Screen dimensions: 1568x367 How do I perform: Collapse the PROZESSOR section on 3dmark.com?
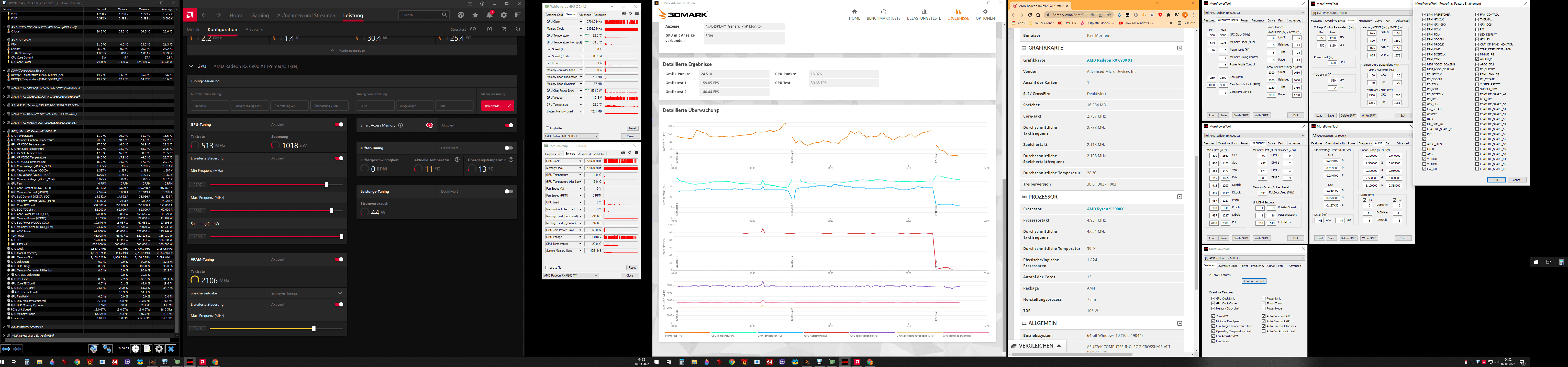1180,197
